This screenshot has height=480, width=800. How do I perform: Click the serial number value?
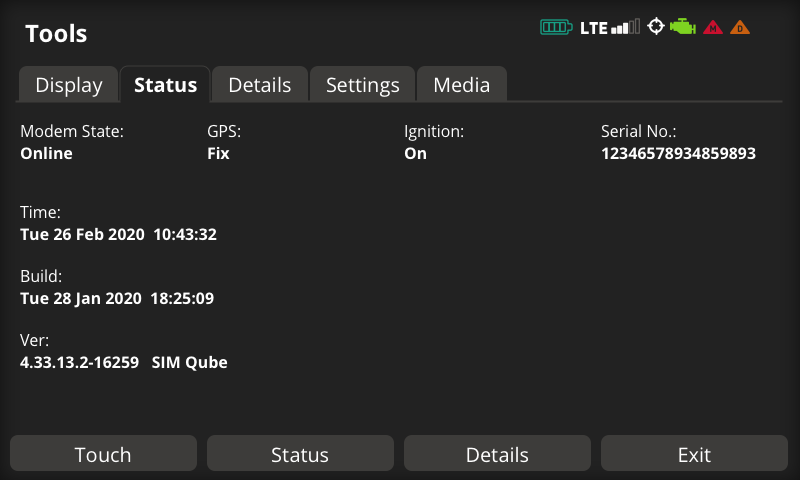point(678,154)
